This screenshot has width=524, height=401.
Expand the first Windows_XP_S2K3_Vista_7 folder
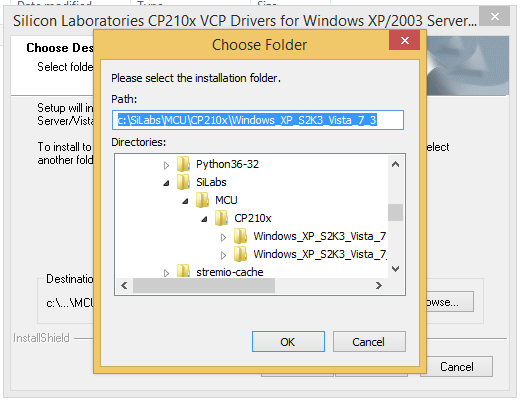tap(223, 237)
